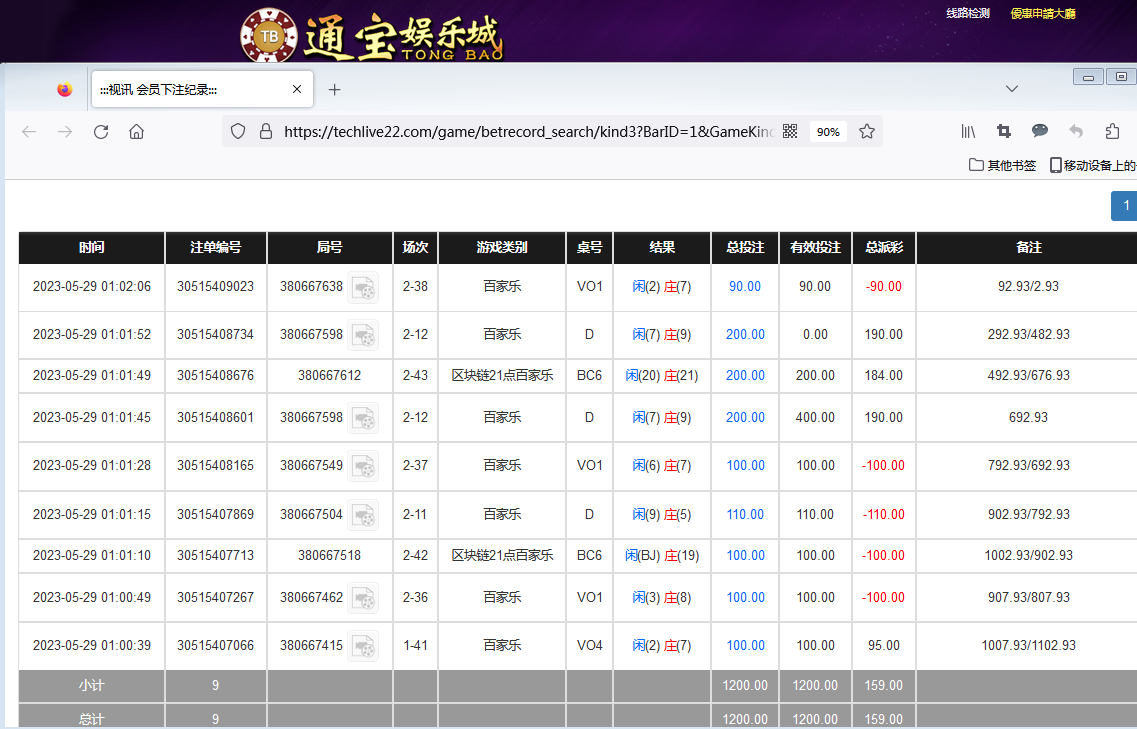Open the QR code icon in address bar
This screenshot has height=729, width=1137.
coord(790,131)
